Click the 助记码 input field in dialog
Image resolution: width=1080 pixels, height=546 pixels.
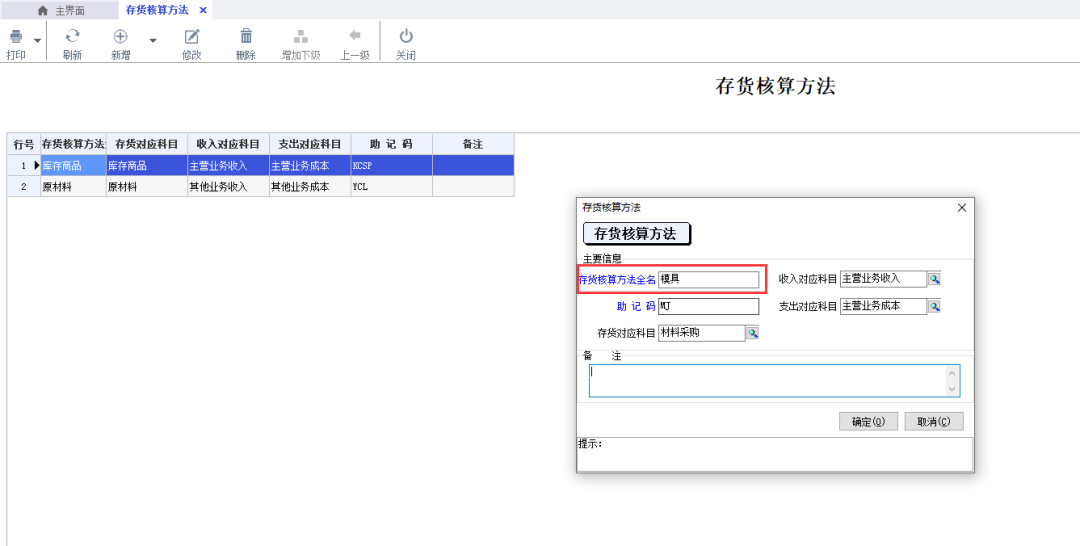708,307
